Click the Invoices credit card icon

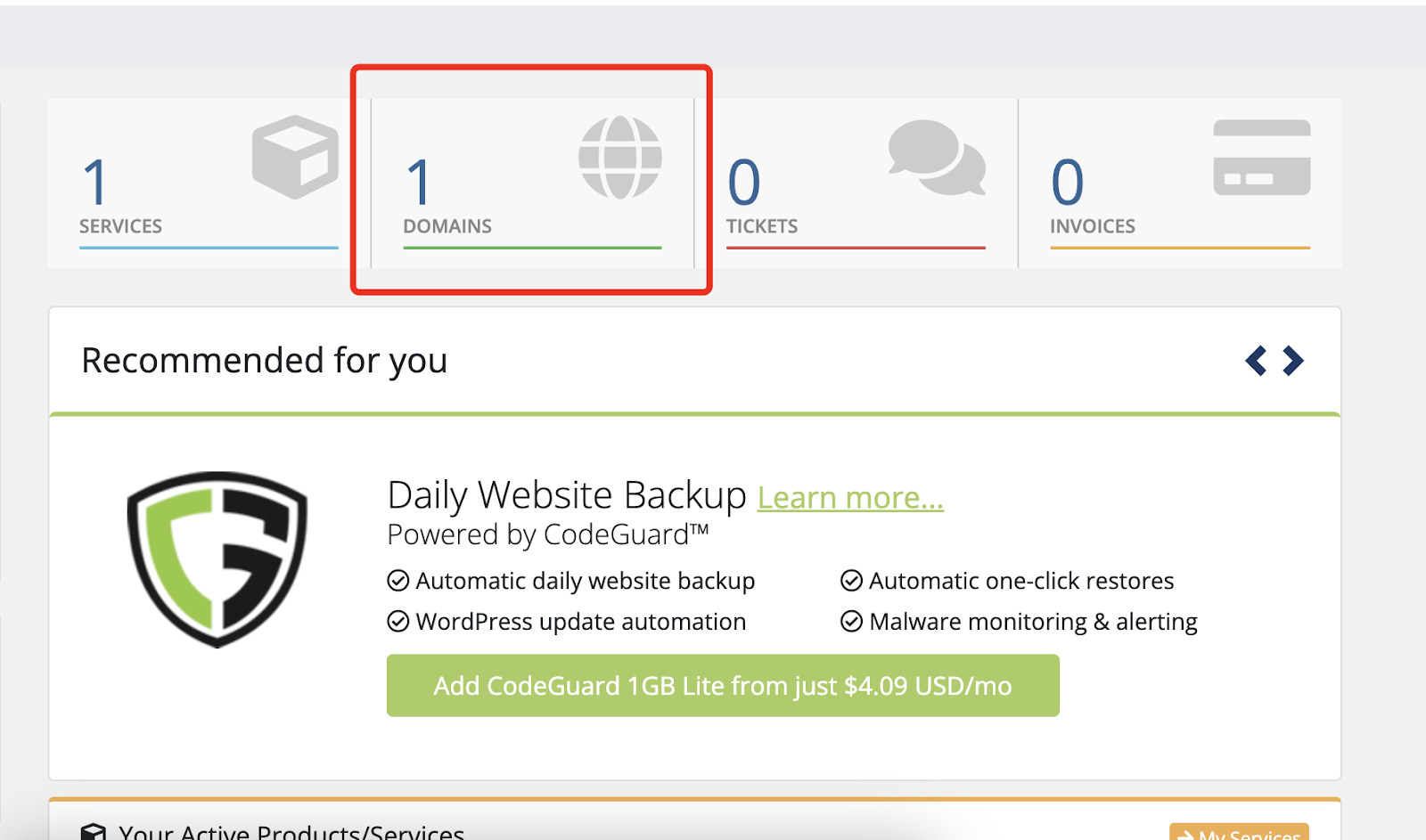point(1262,158)
